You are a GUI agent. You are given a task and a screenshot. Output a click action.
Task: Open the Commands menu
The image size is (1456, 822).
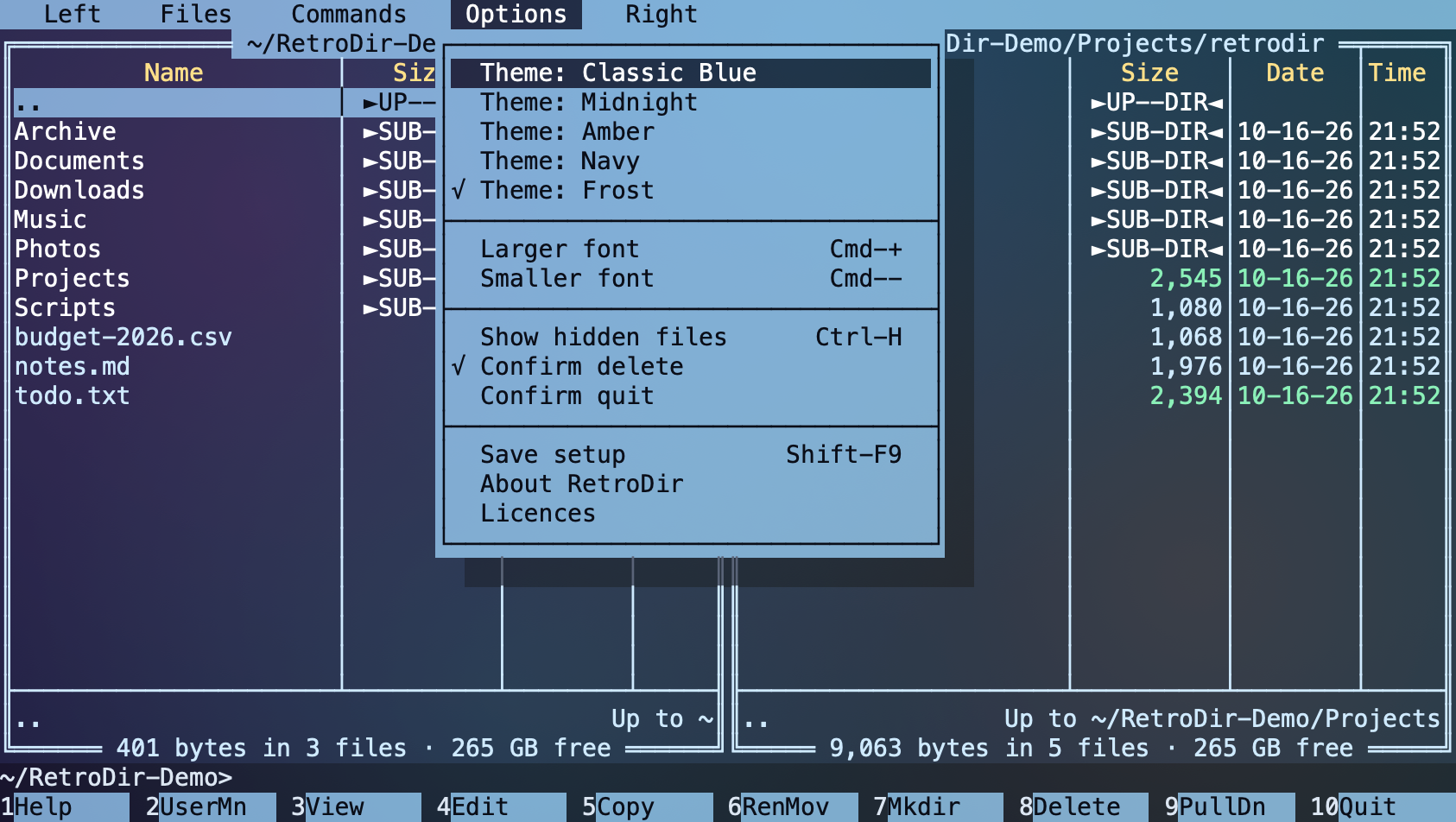pos(349,15)
